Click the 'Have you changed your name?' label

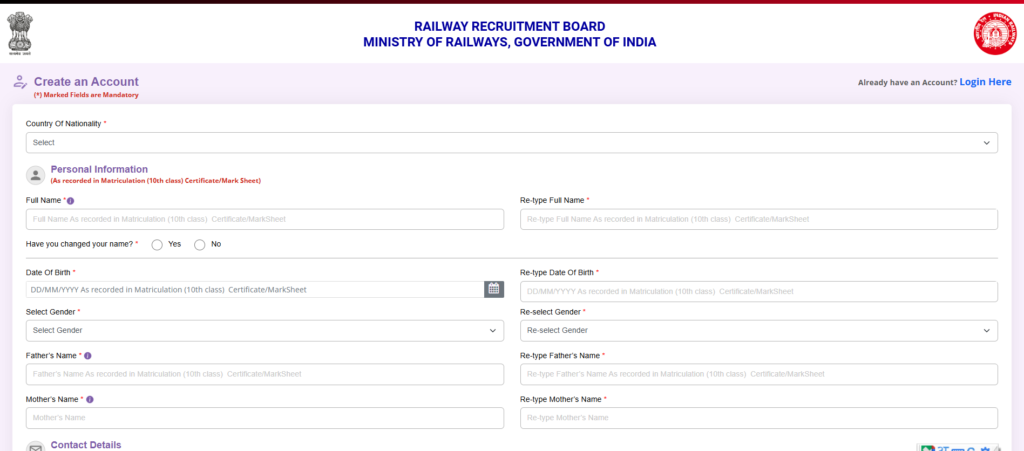point(82,244)
